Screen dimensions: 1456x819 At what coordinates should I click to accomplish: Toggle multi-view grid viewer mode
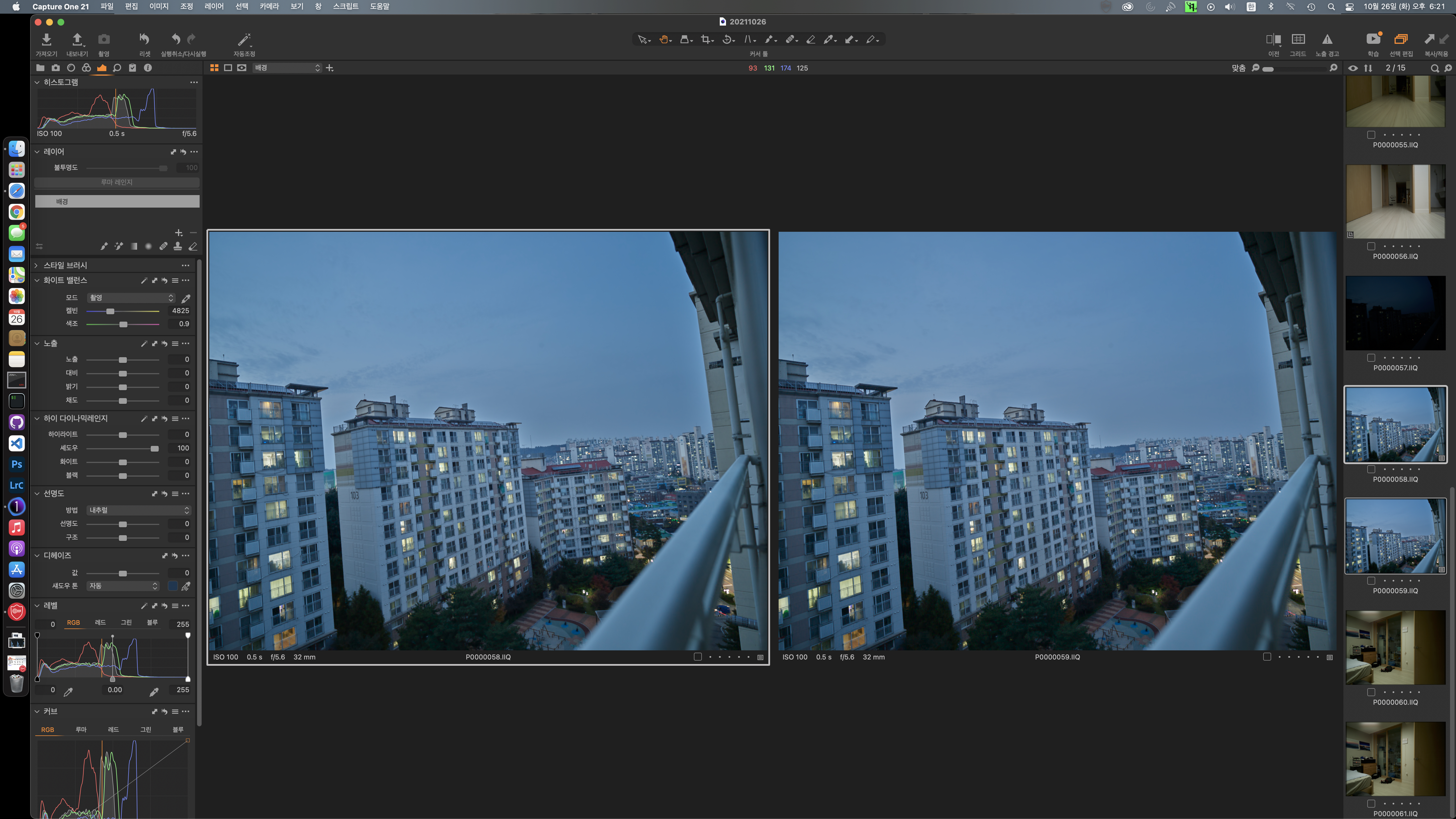tap(214, 68)
